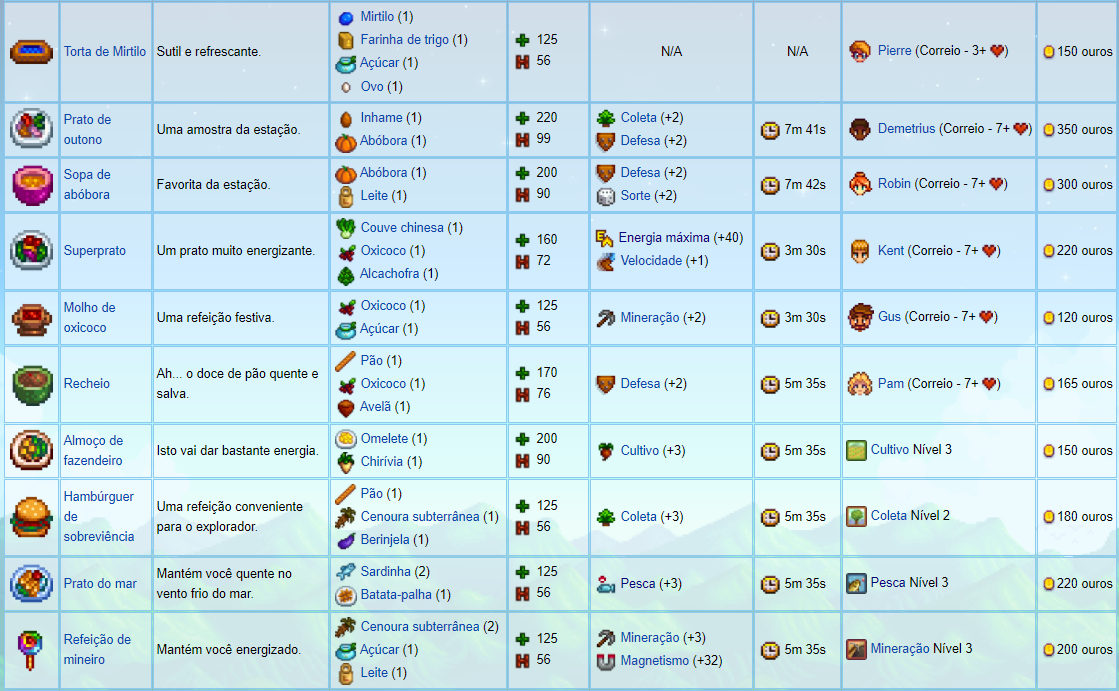The image size is (1119, 691).
Task: Click the Prato do mar dish icon
Action: point(31,583)
